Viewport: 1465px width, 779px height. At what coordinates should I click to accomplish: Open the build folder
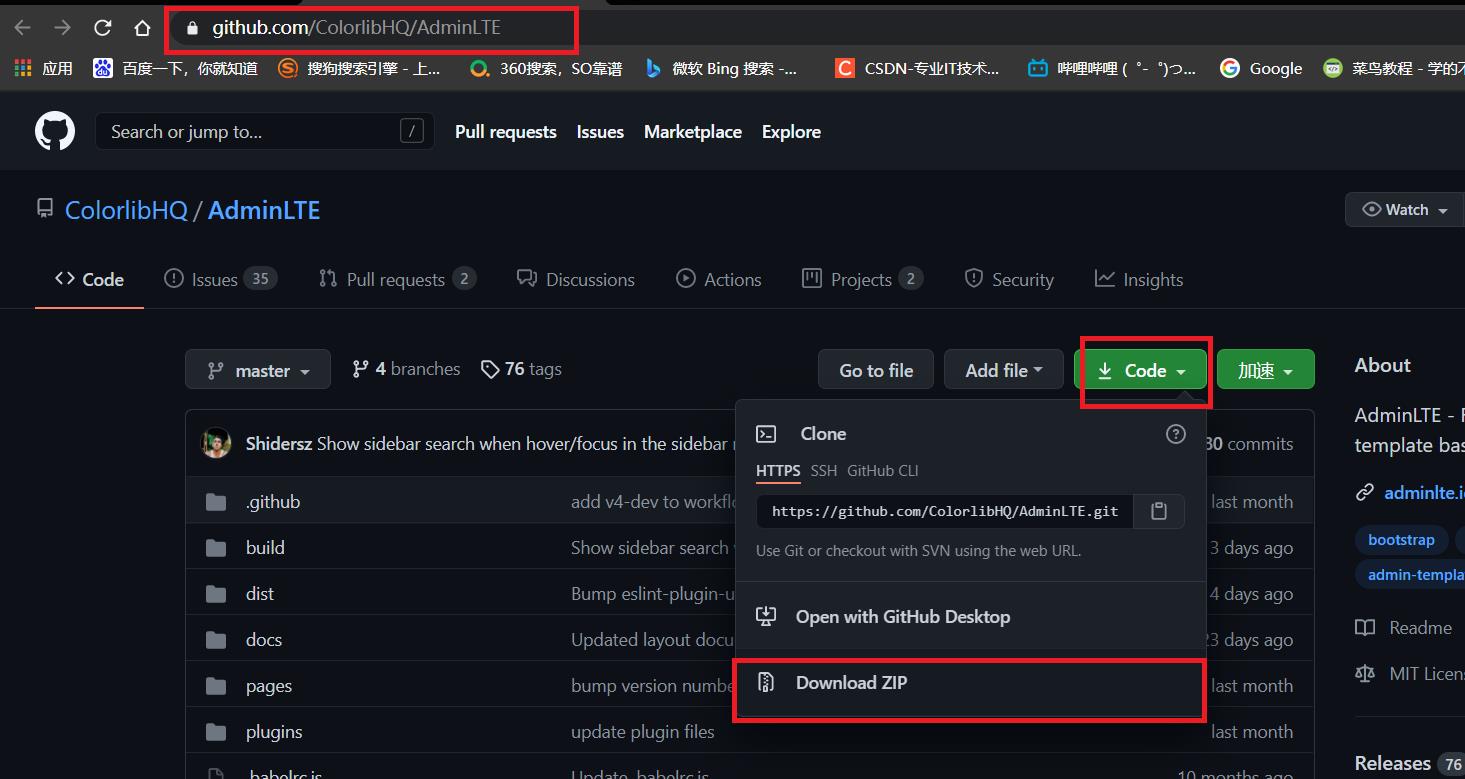click(x=265, y=547)
